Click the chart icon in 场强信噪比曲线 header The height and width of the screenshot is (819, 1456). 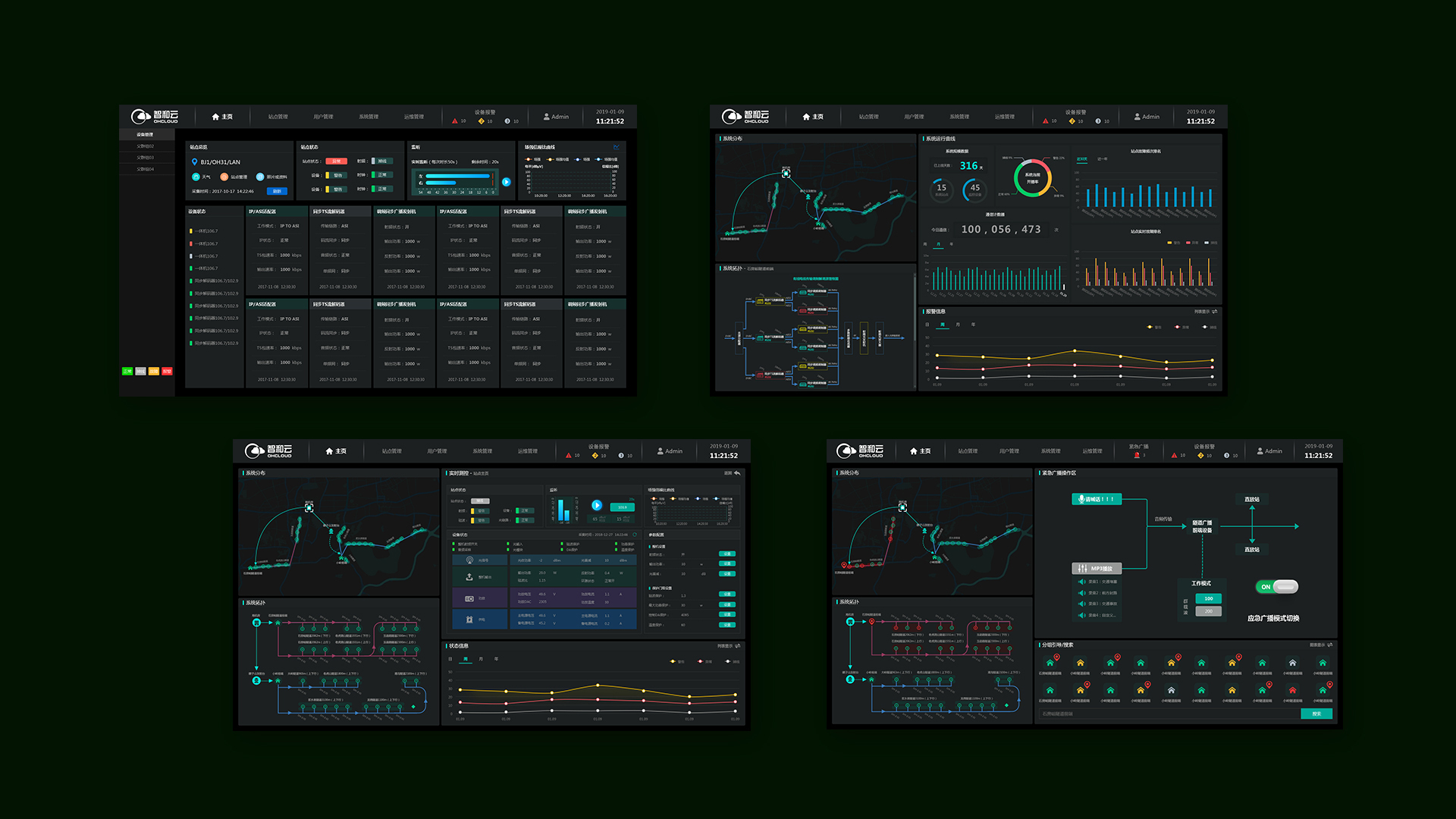[x=617, y=147]
